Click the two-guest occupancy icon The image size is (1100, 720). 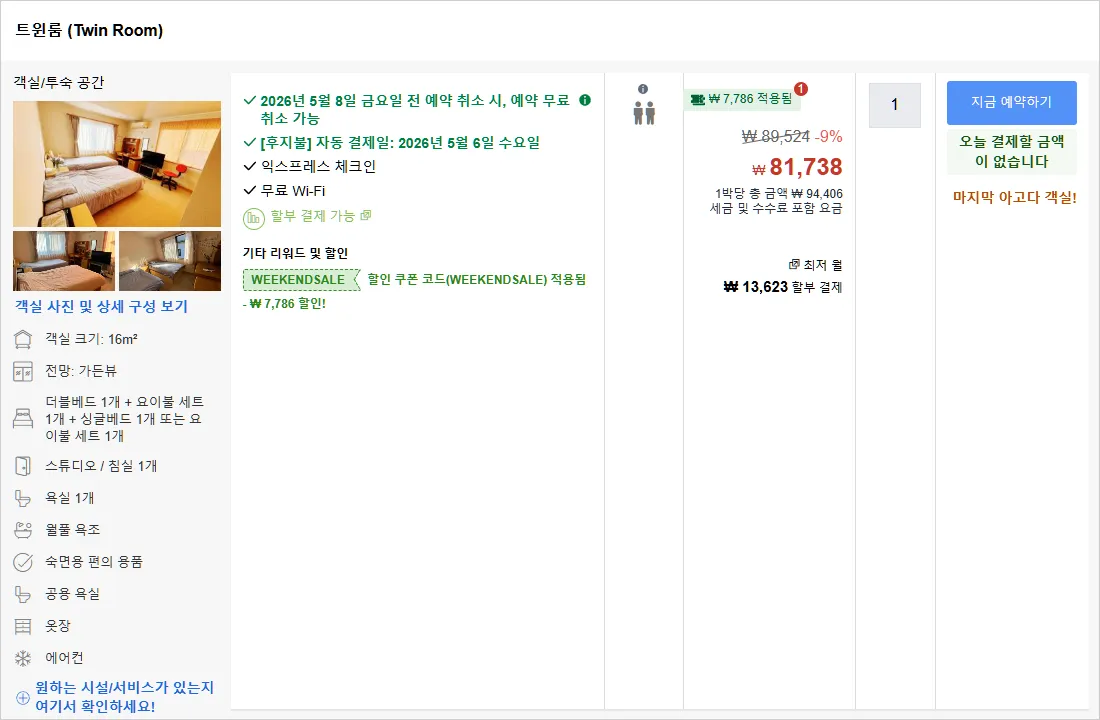tap(644, 113)
